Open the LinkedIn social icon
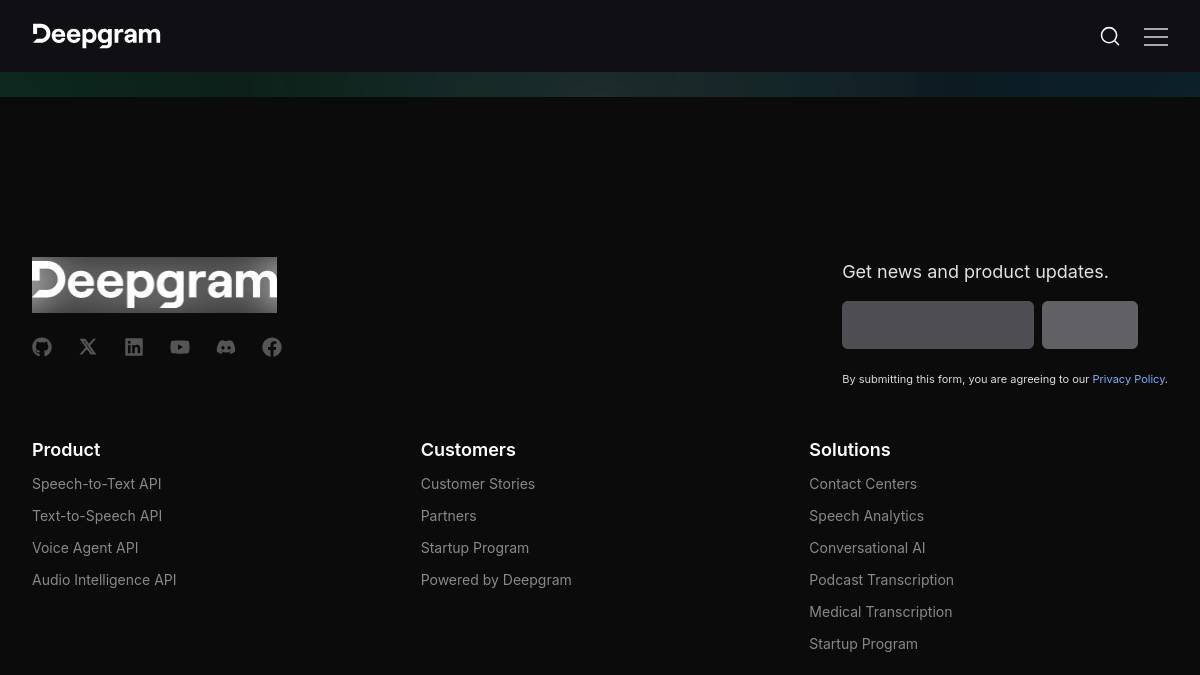The height and width of the screenshot is (675, 1200). click(134, 347)
